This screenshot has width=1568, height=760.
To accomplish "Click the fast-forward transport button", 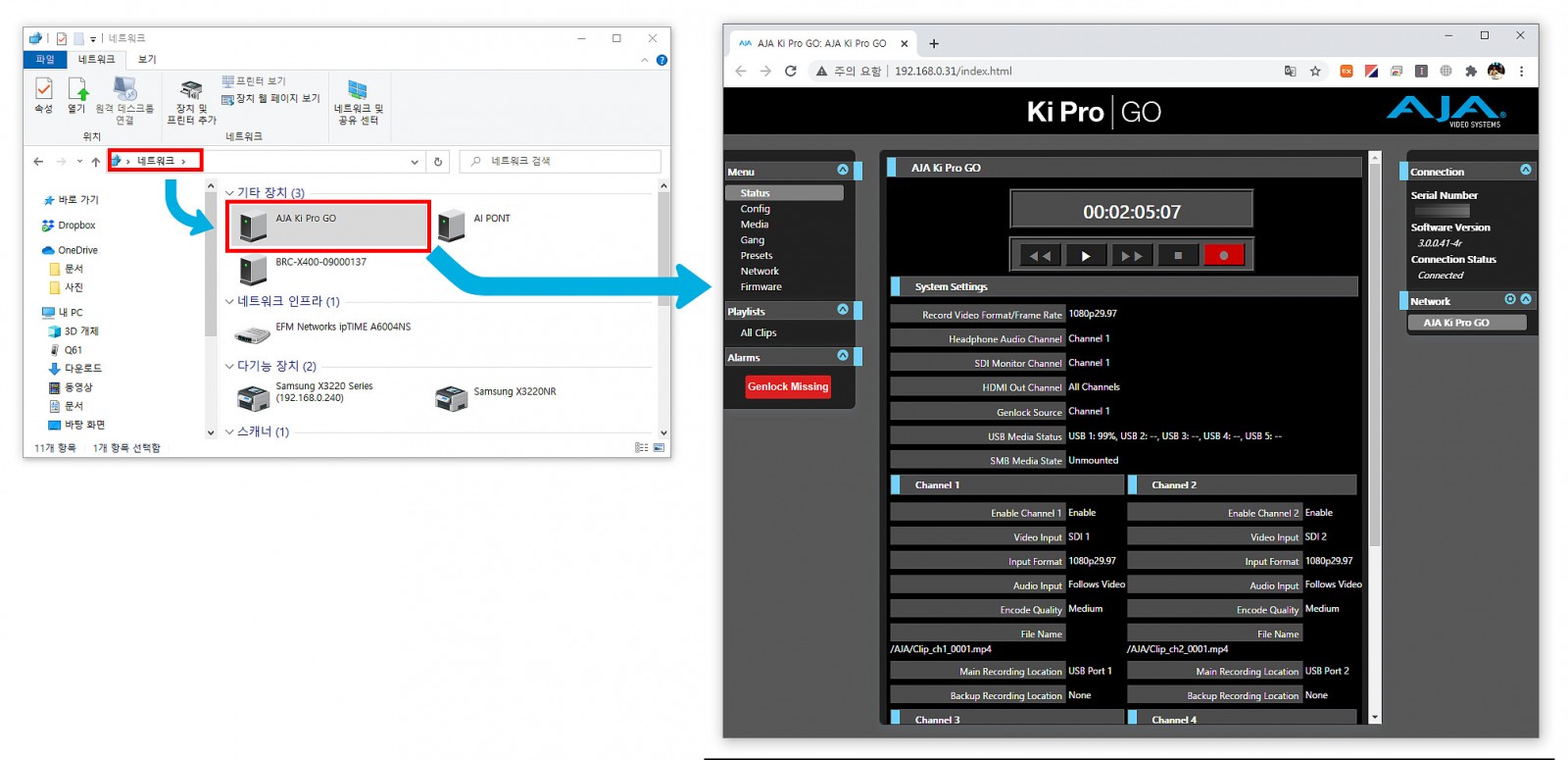I will (x=1131, y=256).
